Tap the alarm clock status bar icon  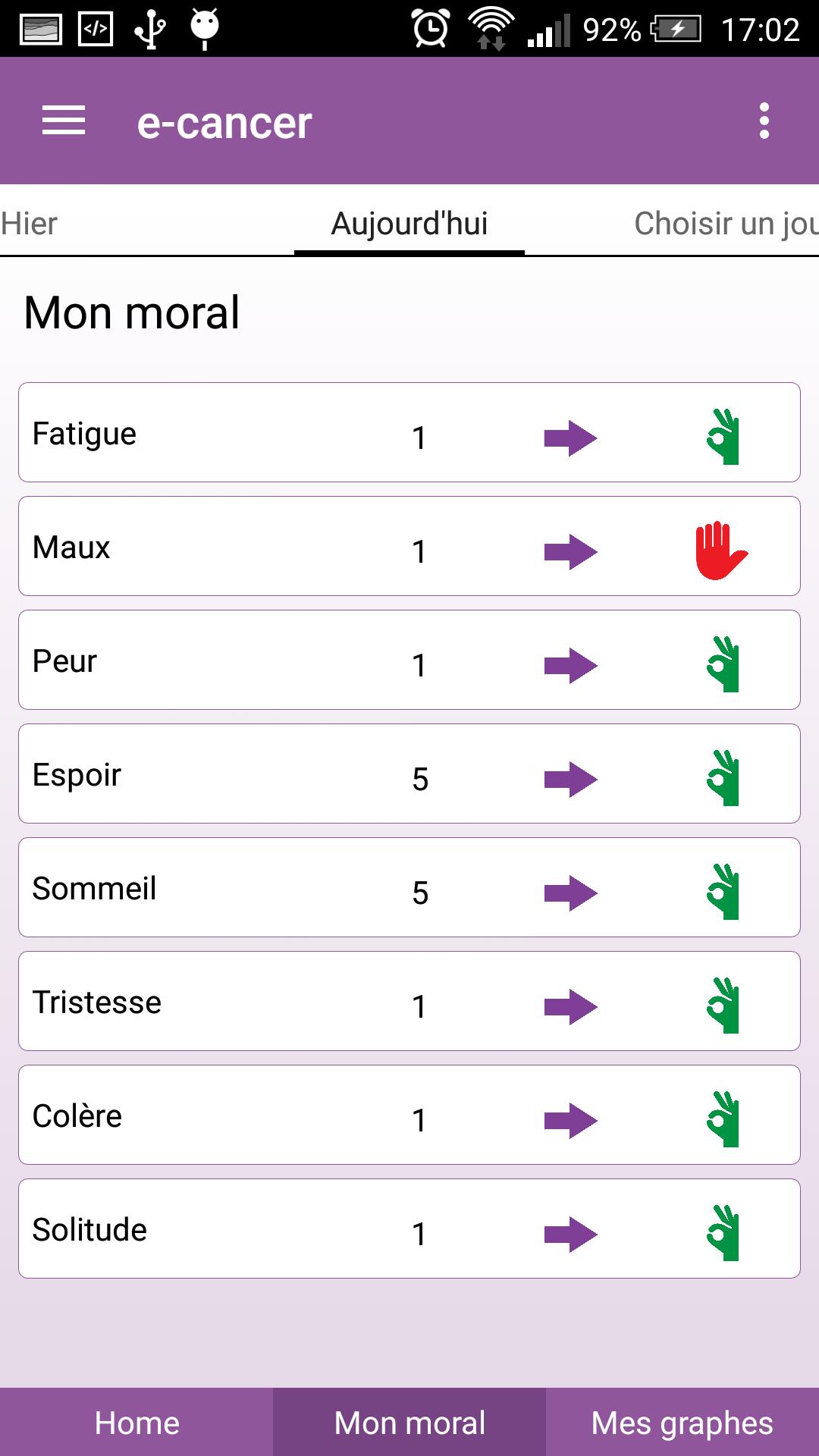(x=430, y=29)
